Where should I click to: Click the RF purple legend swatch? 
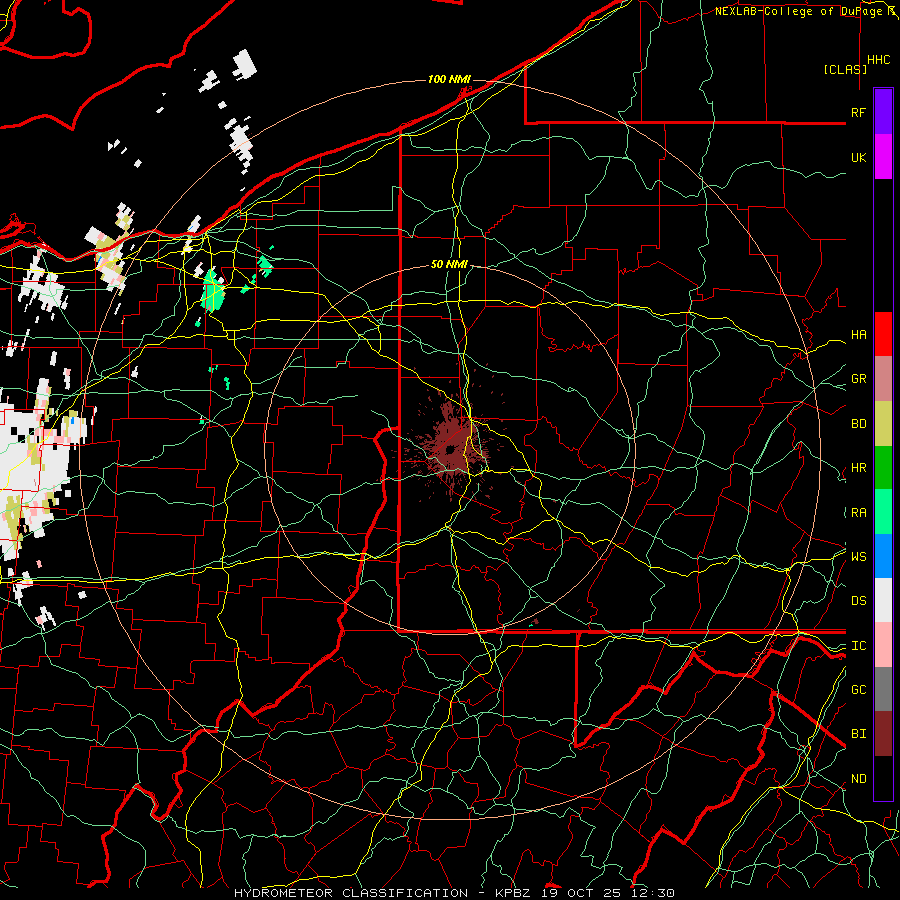(883, 112)
